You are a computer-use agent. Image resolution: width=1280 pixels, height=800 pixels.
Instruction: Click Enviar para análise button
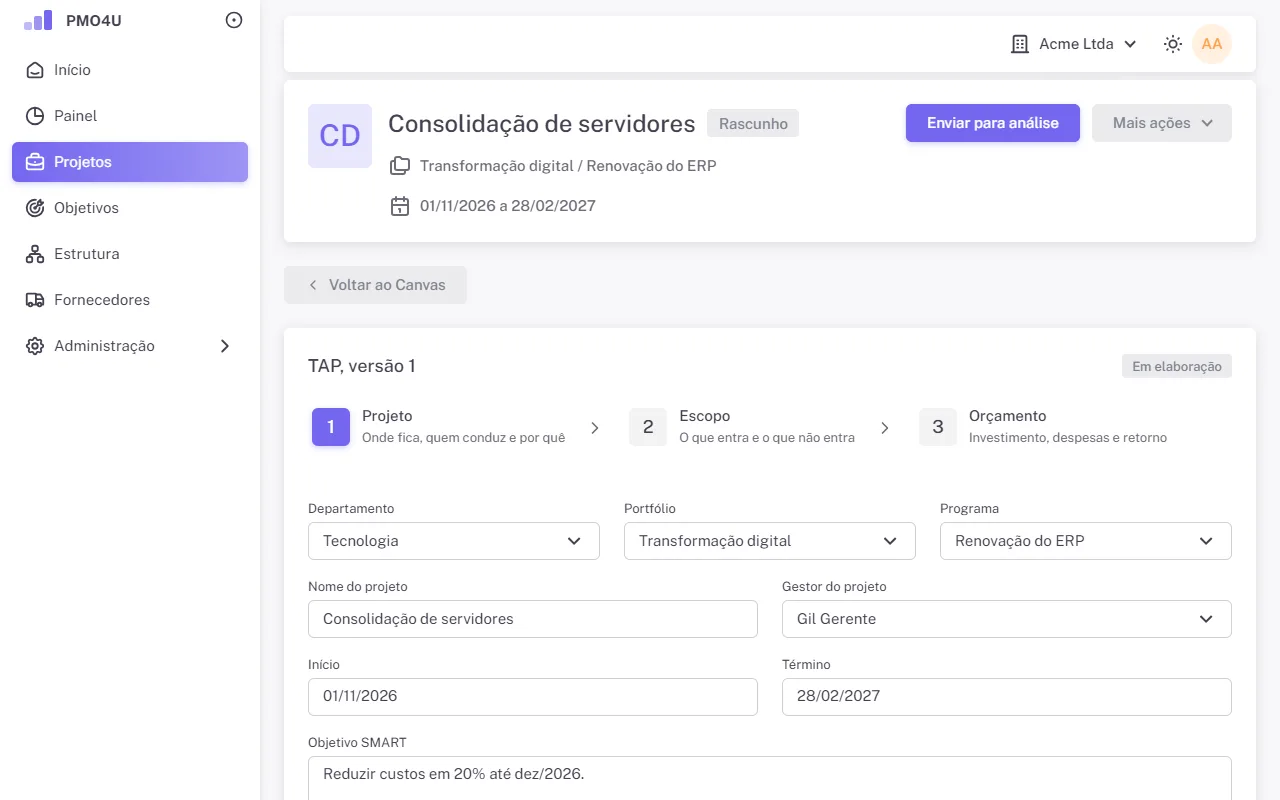click(x=993, y=123)
